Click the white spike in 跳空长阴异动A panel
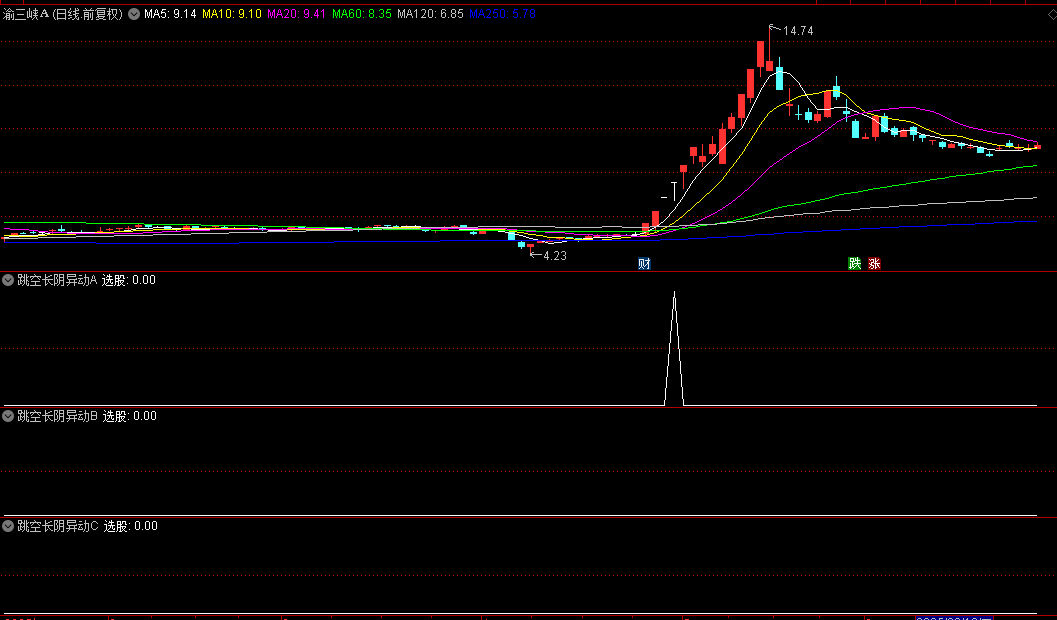The width and height of the screenshot is (1057, 620). (x=674, y=348)
